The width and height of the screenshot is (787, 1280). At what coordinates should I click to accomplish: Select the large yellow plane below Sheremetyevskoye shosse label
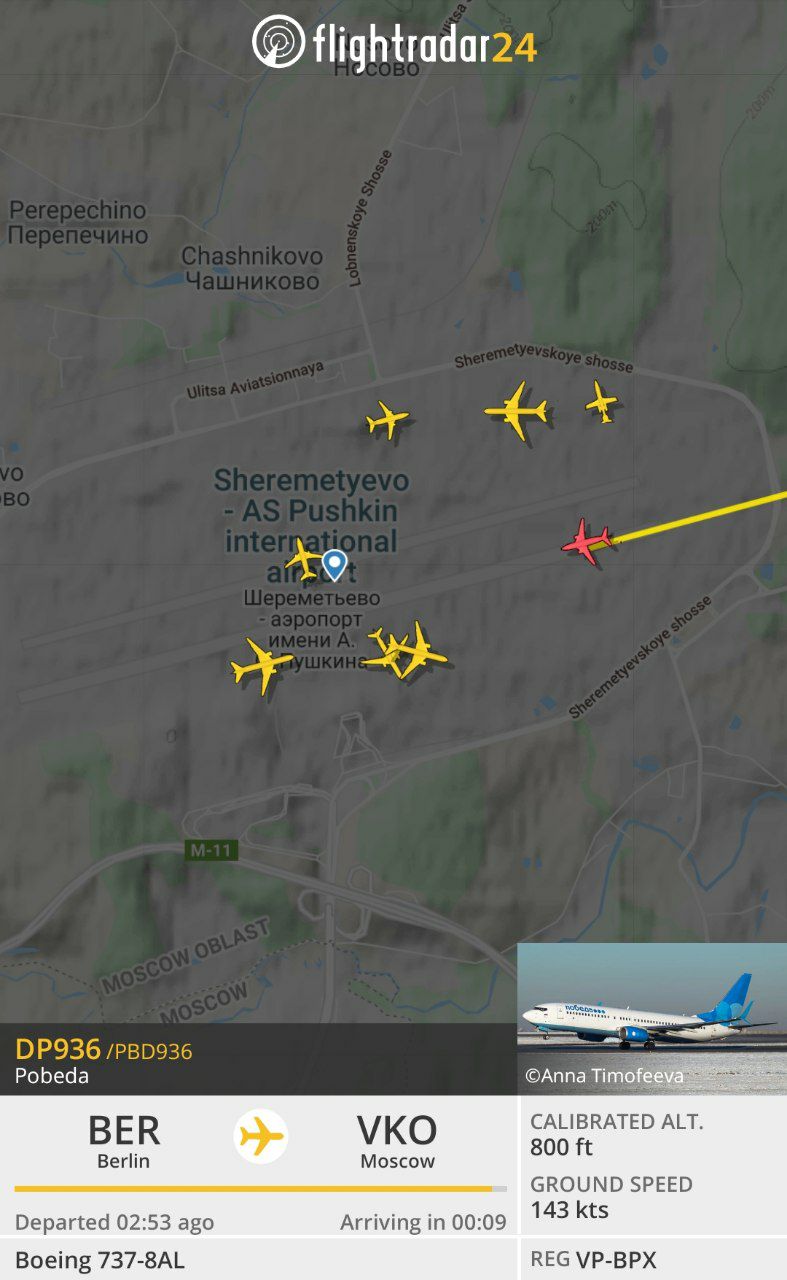click(x=517, y=410)
